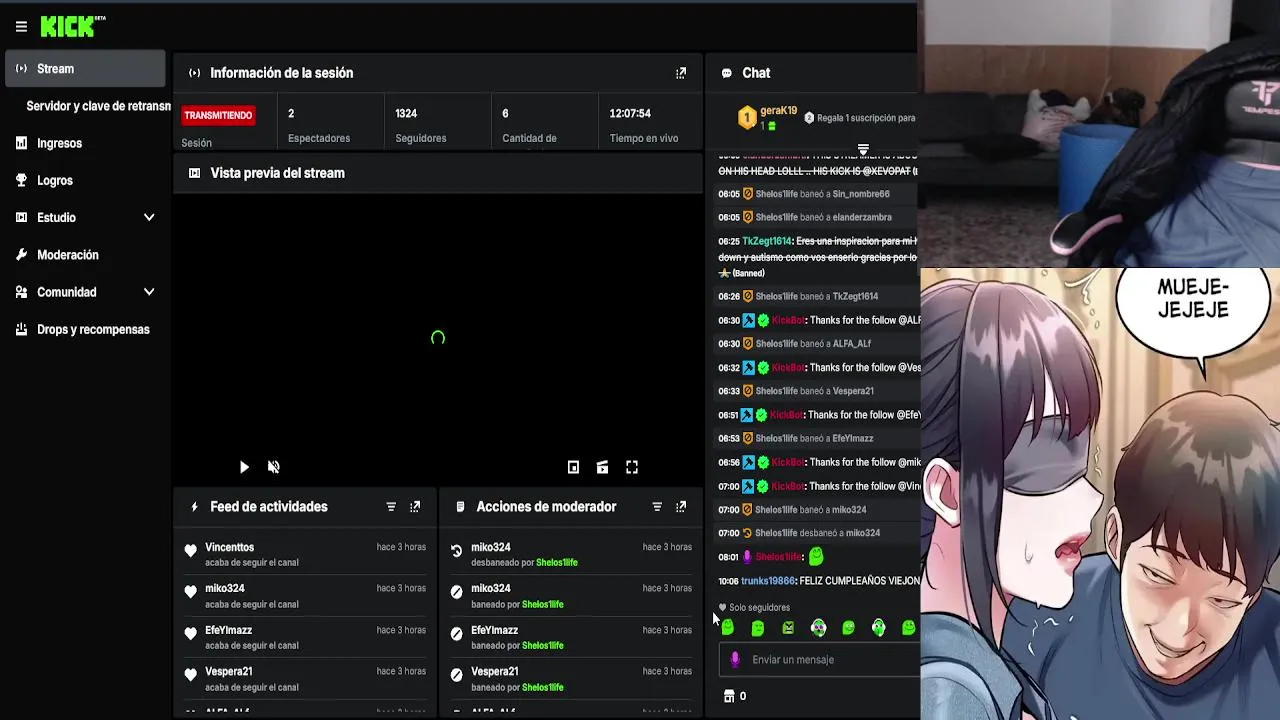Image resolution: width=1280 pixels, height=720 pixels.
Task: Expand the Comunidad submenu chevron
Action: (149, 292)
